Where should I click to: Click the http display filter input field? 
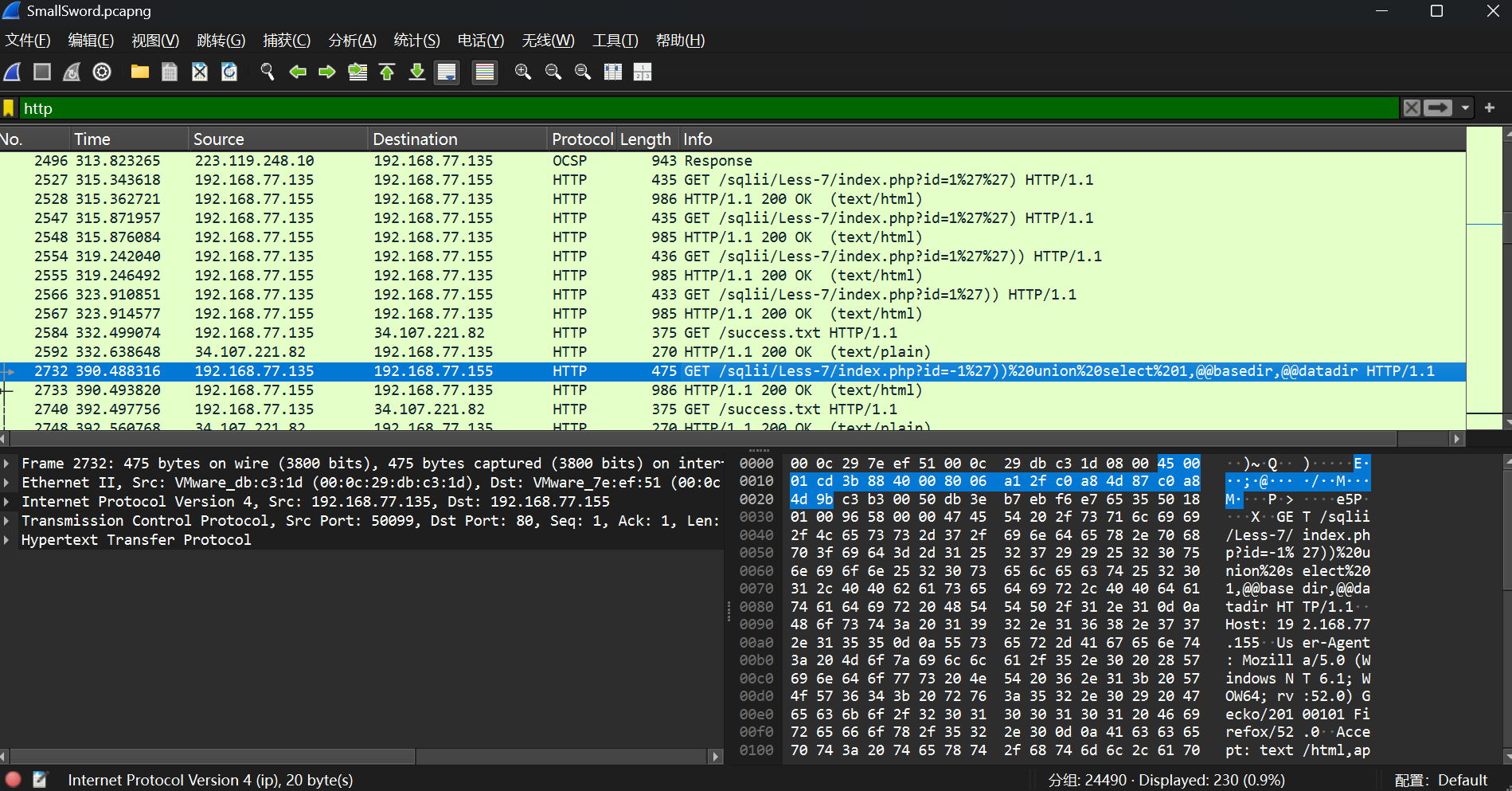(x=701, y=108)
